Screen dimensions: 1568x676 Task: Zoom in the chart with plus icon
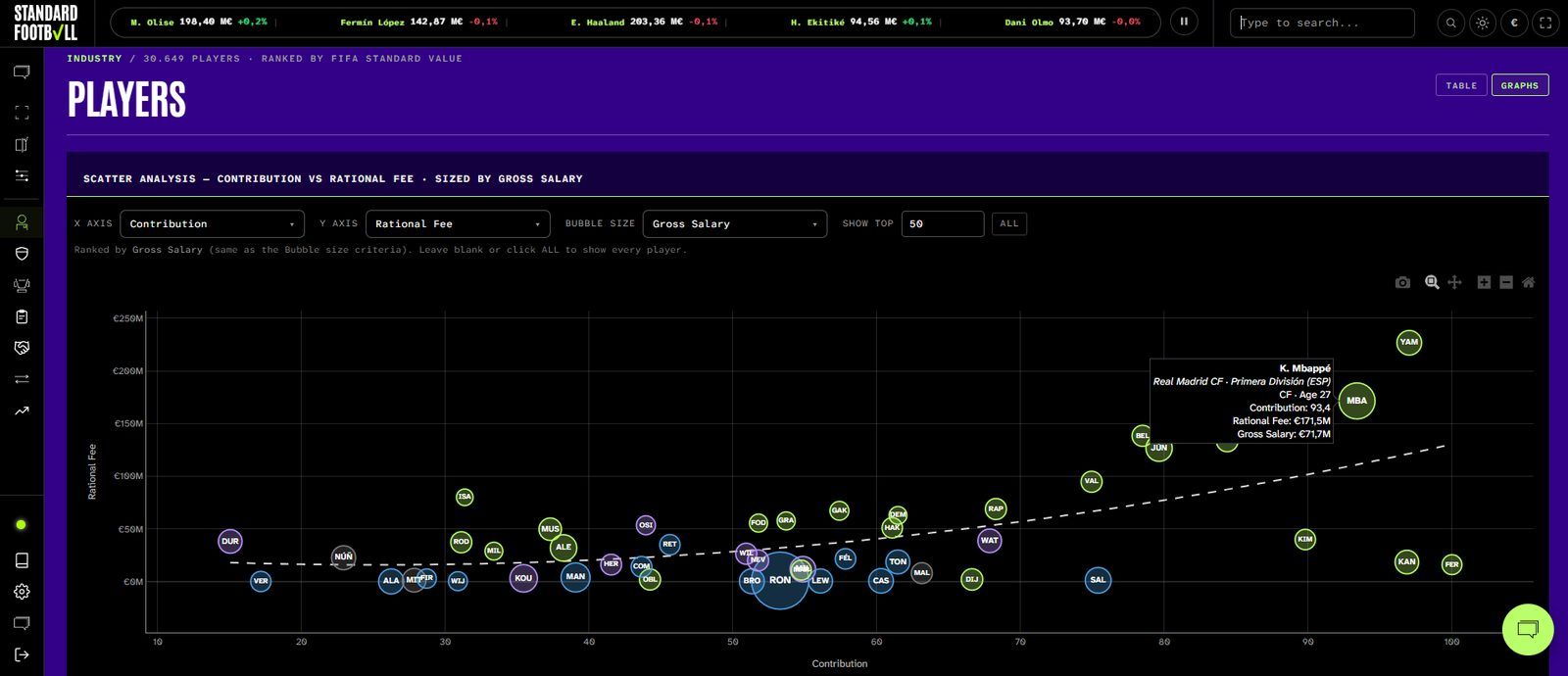coord(1484,282)
